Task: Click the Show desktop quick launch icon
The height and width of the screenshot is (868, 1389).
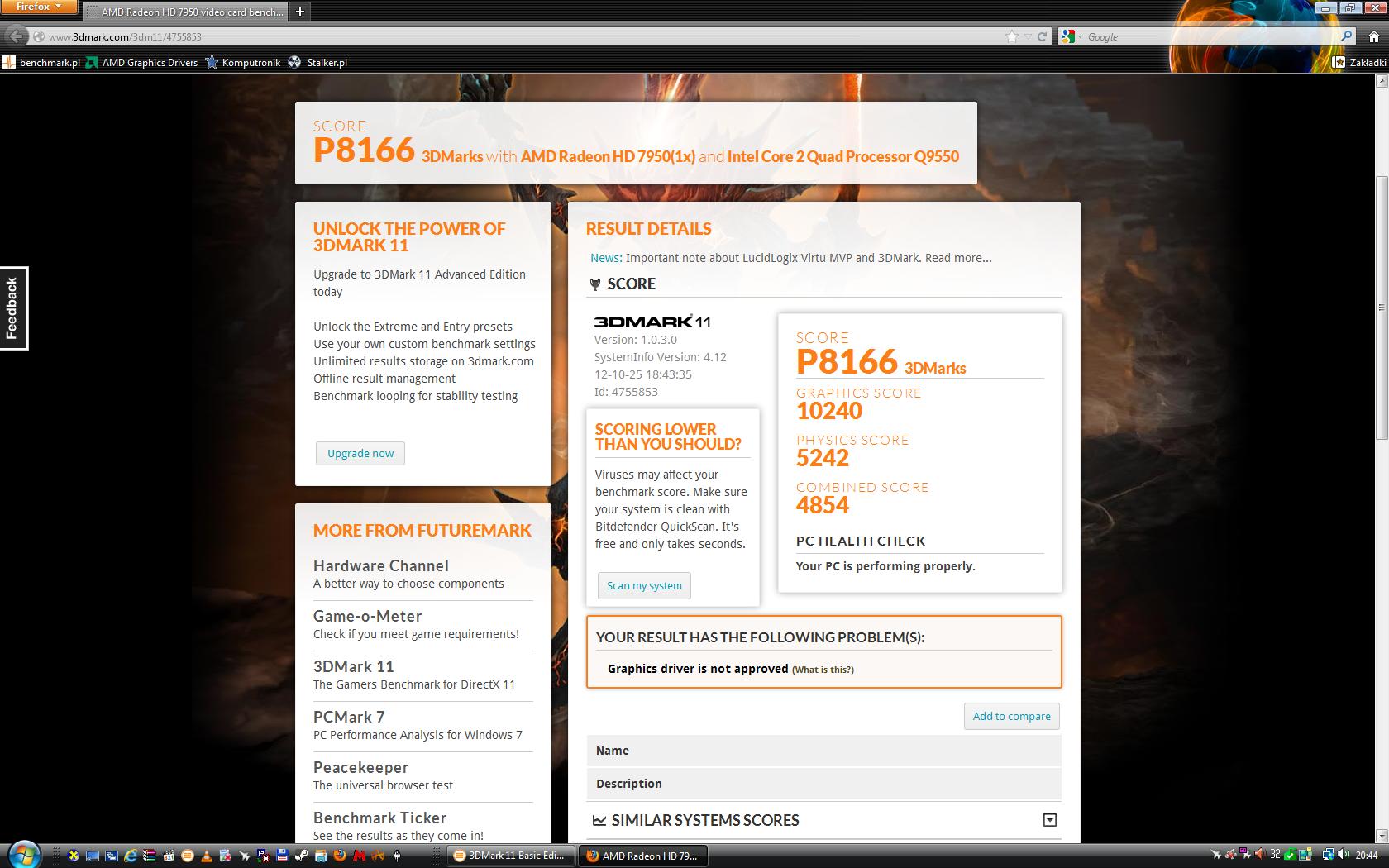Action: click(x=93, y=856)
